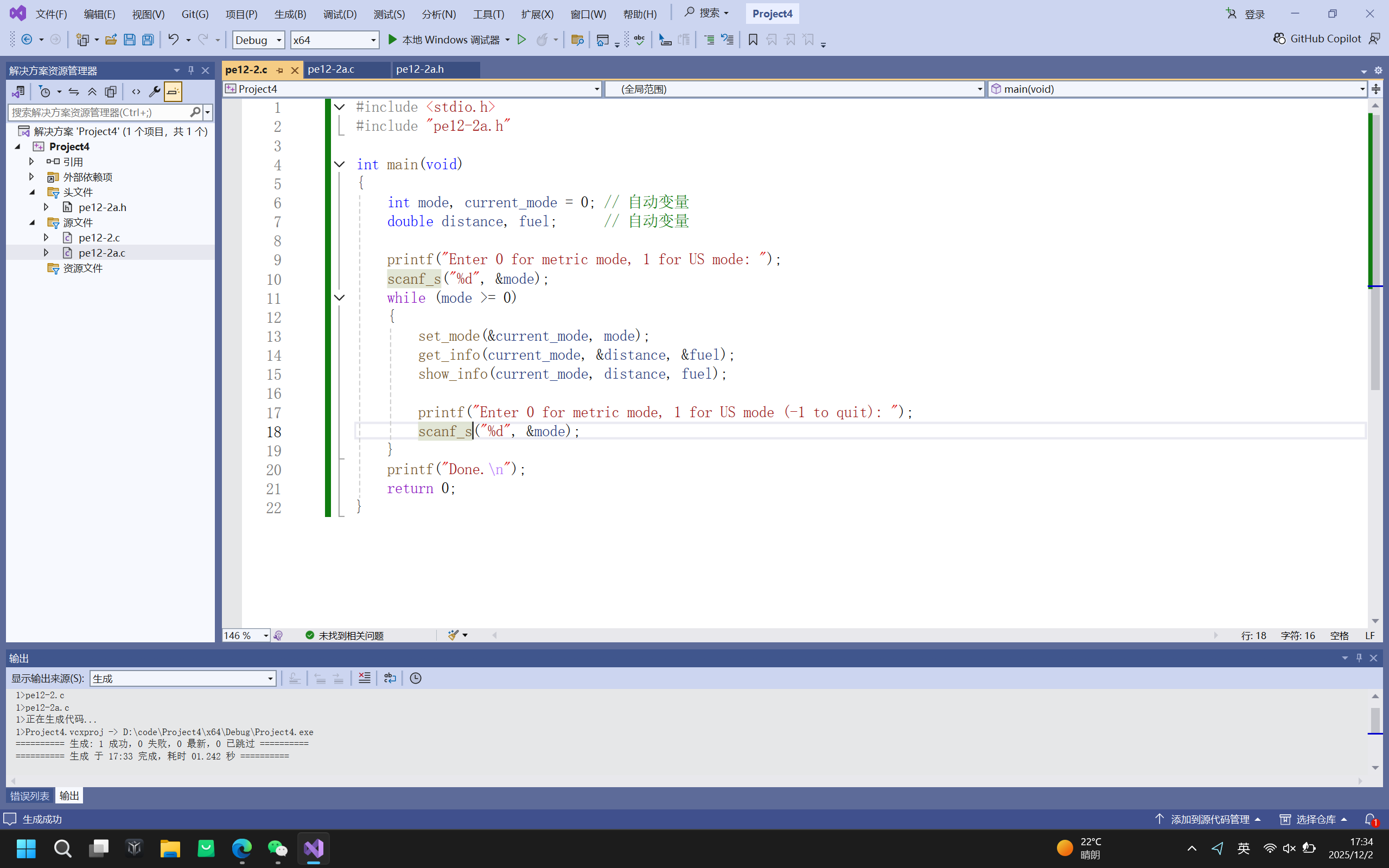
Task: Click the Collapse All icon in Solution Explorer
Action: click(x=92, y=92)
